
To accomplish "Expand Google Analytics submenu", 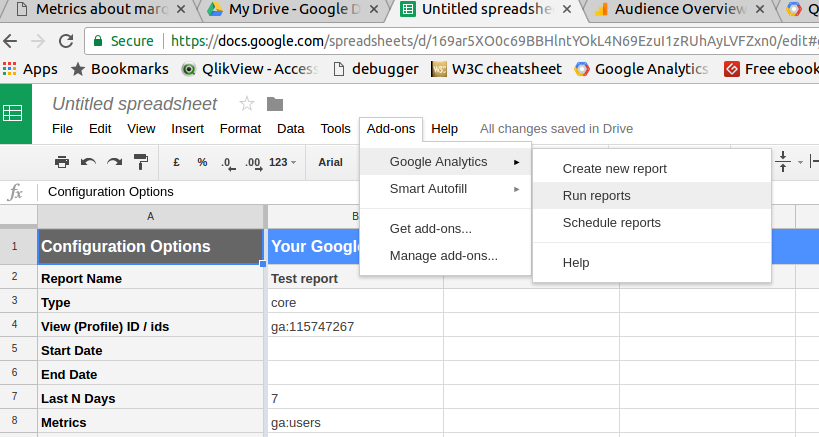I will [x=446, y=162].
